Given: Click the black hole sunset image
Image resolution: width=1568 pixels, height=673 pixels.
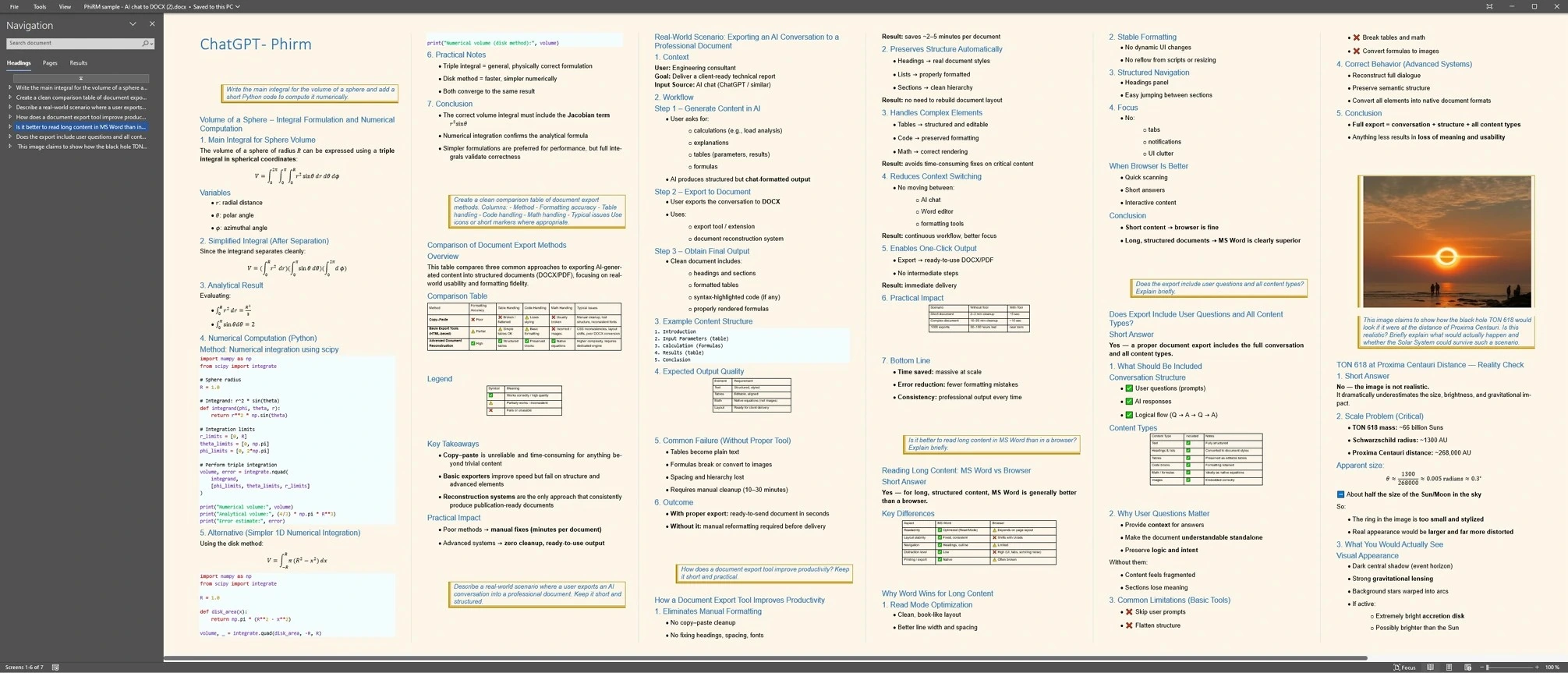Looking at the screenshot, I should pyautogui.click(x=1446, y=242).
